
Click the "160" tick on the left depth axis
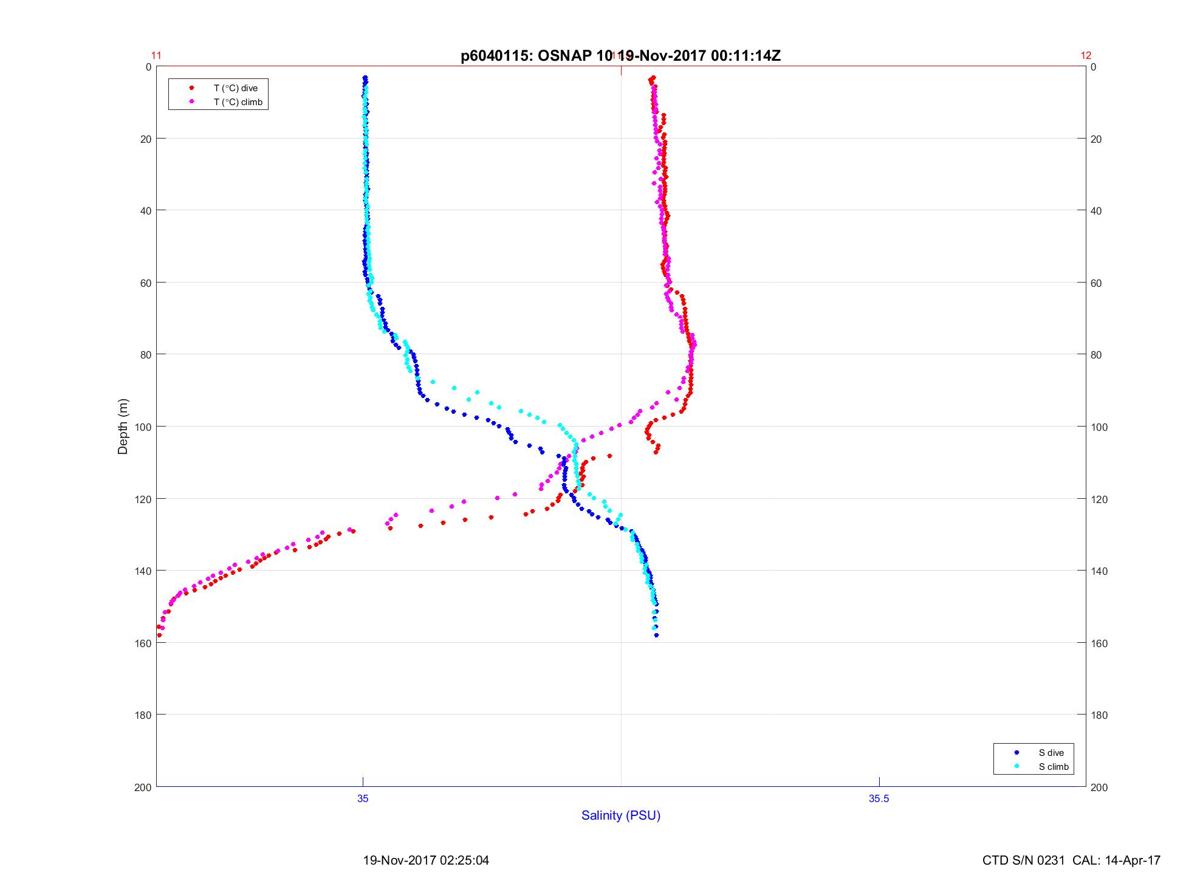click(x=144, y=643)
